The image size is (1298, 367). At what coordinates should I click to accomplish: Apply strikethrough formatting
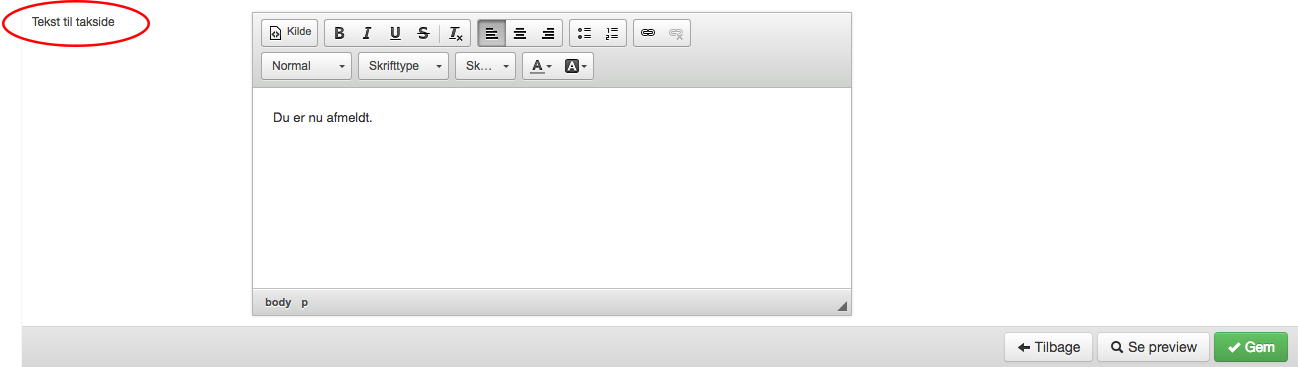click(423, 33)
